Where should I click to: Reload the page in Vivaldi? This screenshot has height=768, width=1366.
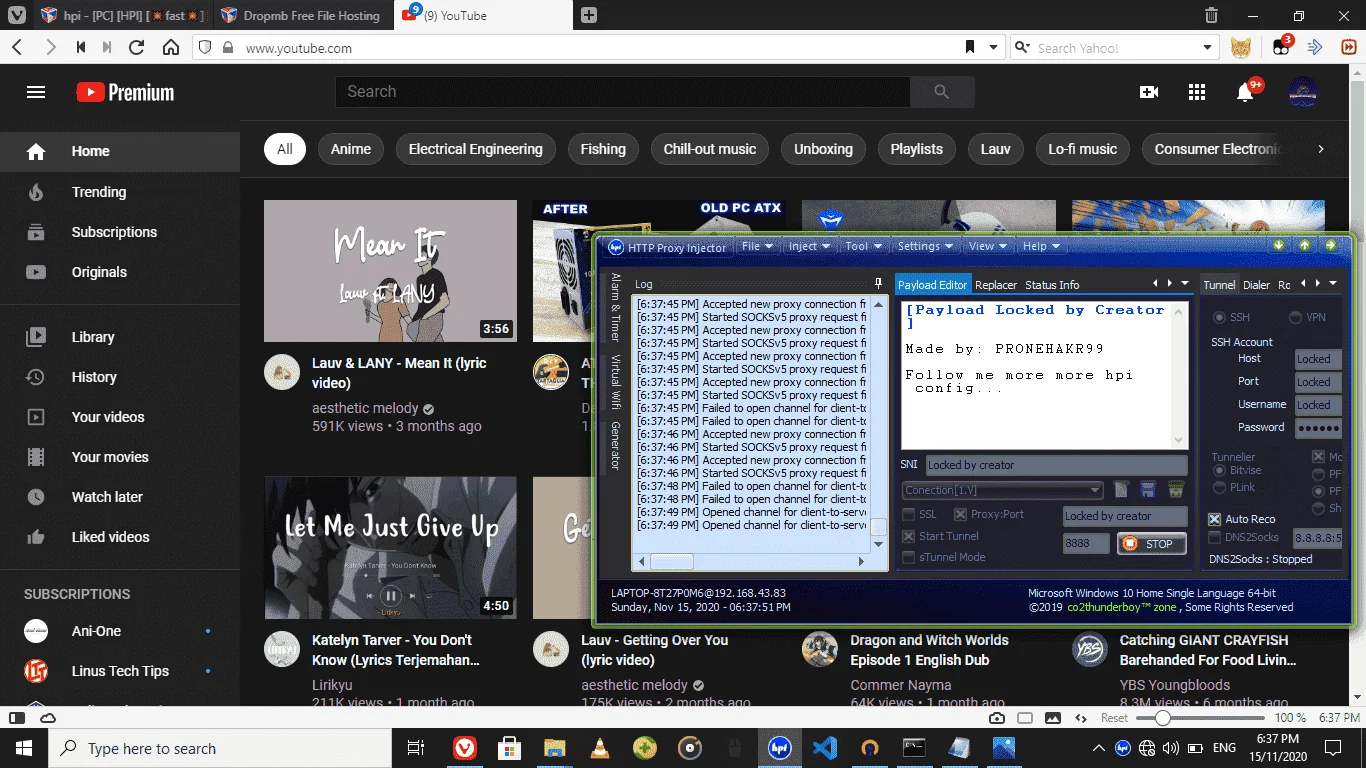137,47
